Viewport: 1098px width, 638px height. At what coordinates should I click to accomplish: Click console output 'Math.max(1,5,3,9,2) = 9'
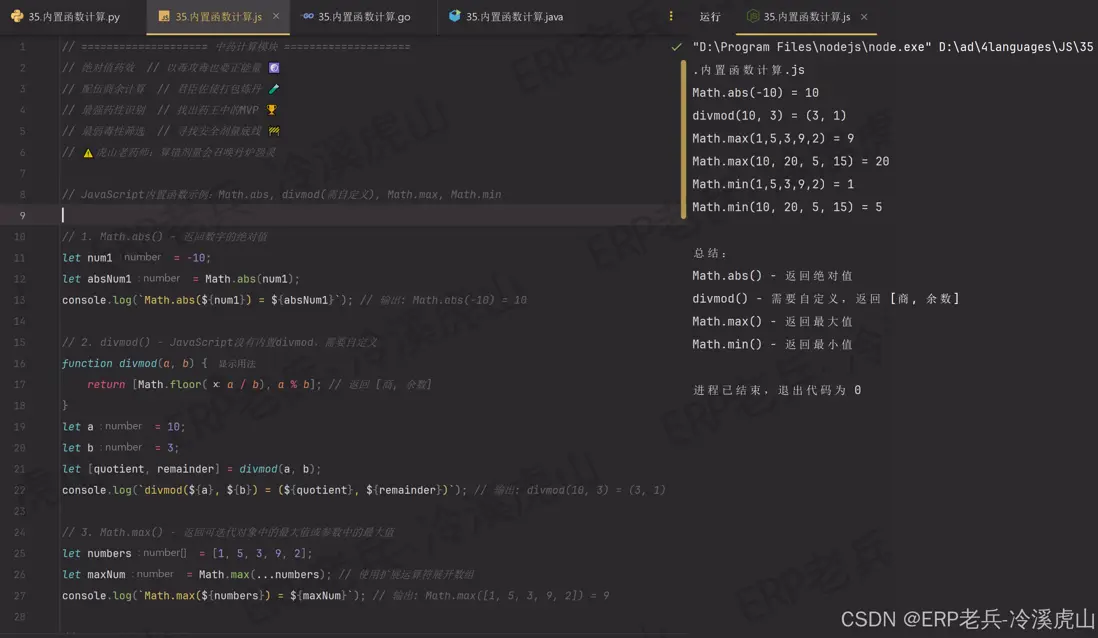coord(773,139)
